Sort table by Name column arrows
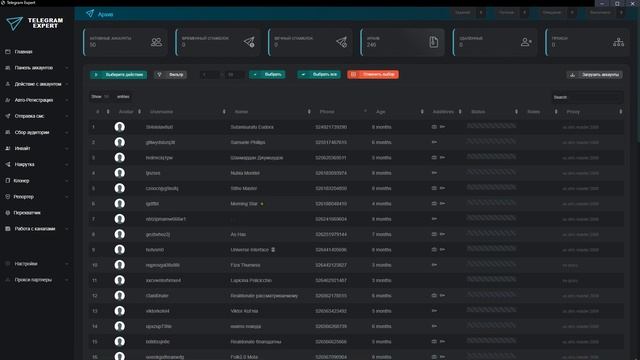The width and height of the screenshot is (640, 360). [309, 112]
